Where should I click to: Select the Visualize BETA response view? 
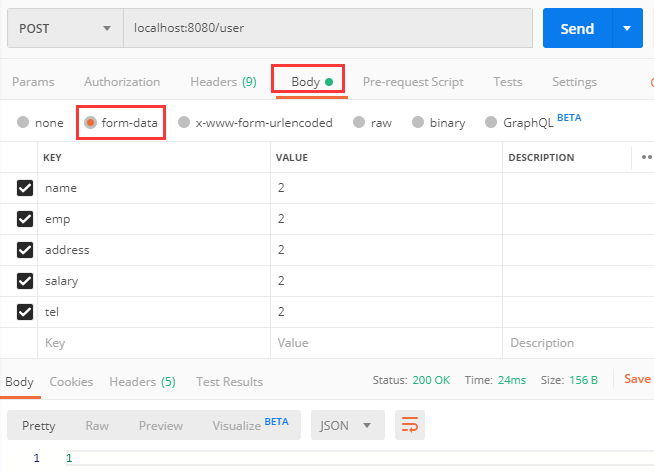(x=250, y=425)
